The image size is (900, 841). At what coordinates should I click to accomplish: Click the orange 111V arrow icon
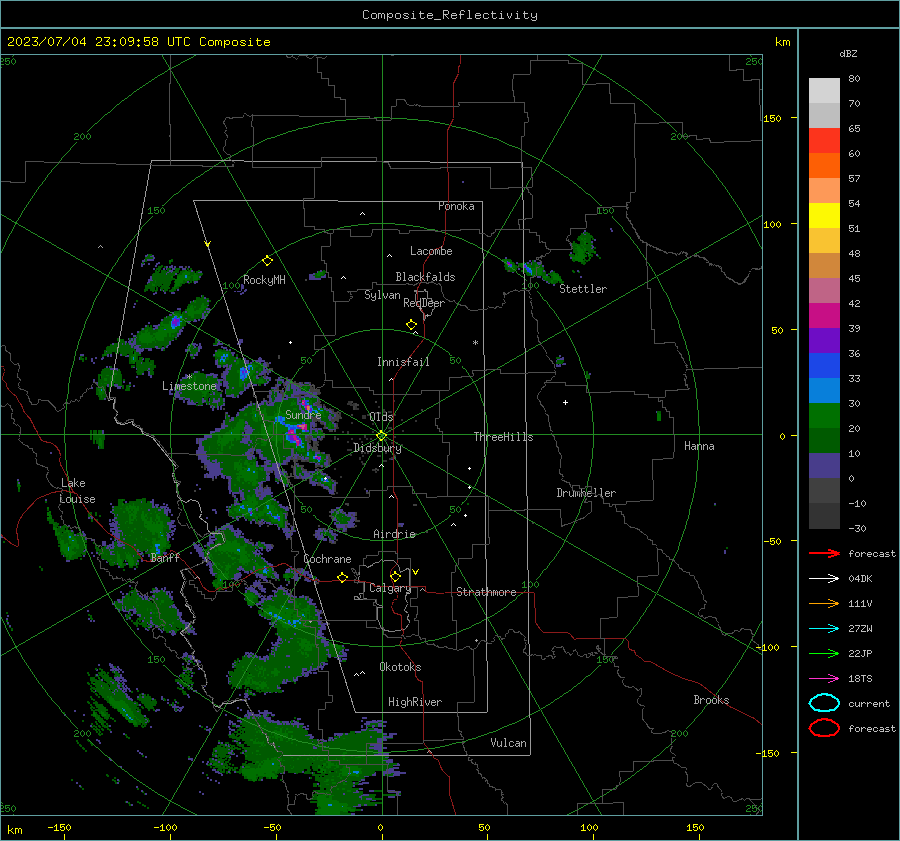tap(824, 603)
